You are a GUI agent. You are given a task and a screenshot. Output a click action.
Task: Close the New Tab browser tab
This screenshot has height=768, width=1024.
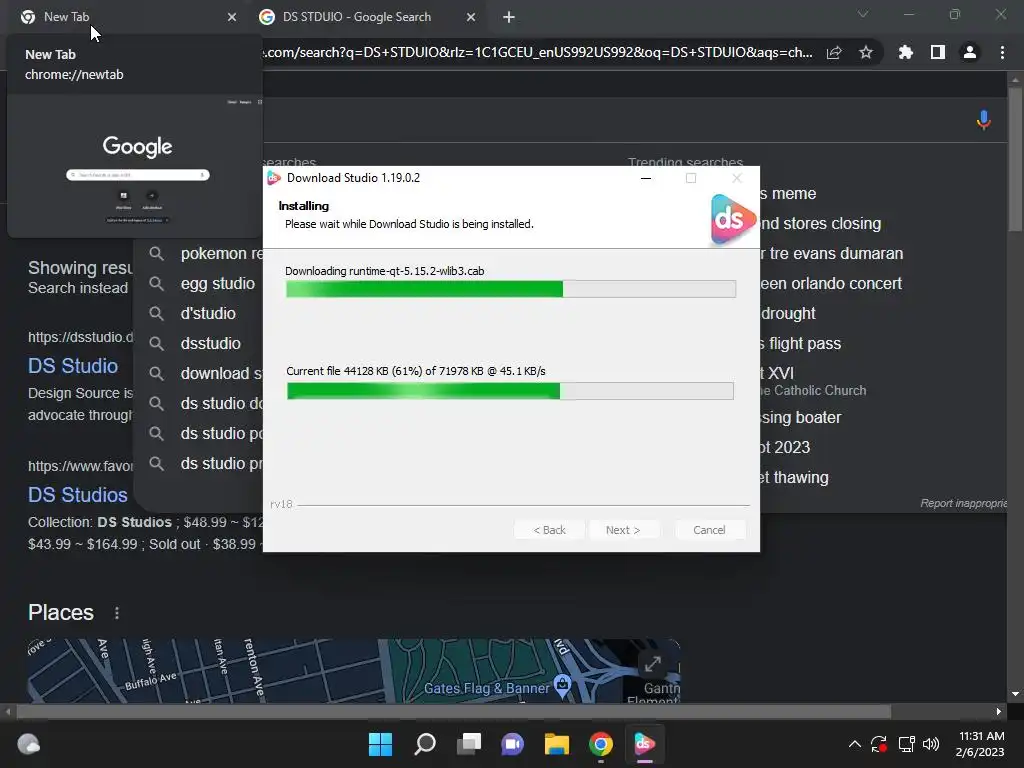point(232,17)
